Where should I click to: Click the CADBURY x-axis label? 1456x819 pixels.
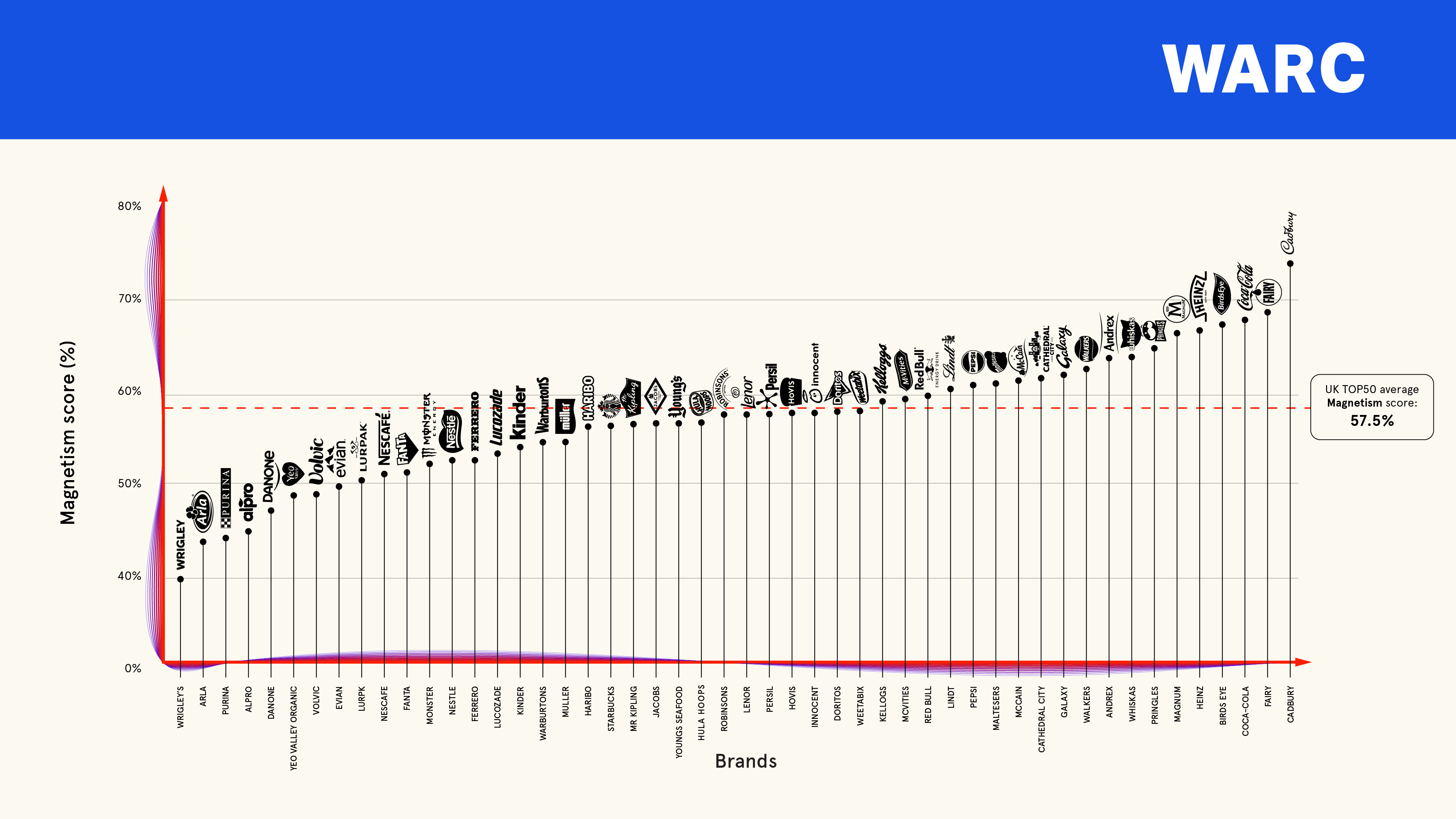tap(1290, 704)
